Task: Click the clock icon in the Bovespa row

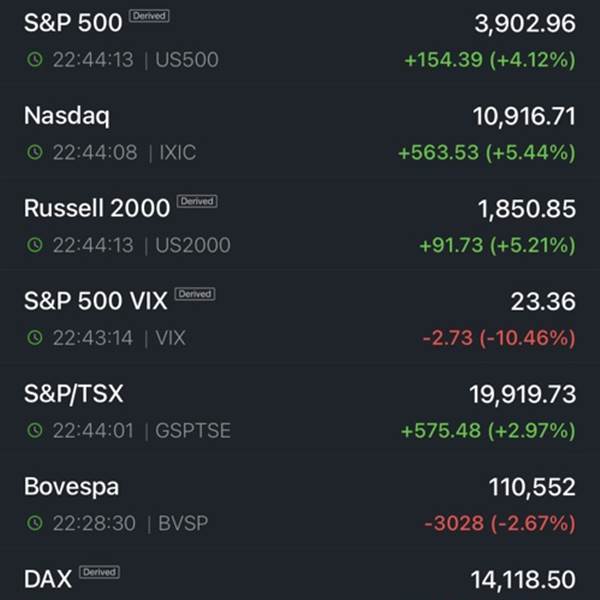Action: click(35, 523)
